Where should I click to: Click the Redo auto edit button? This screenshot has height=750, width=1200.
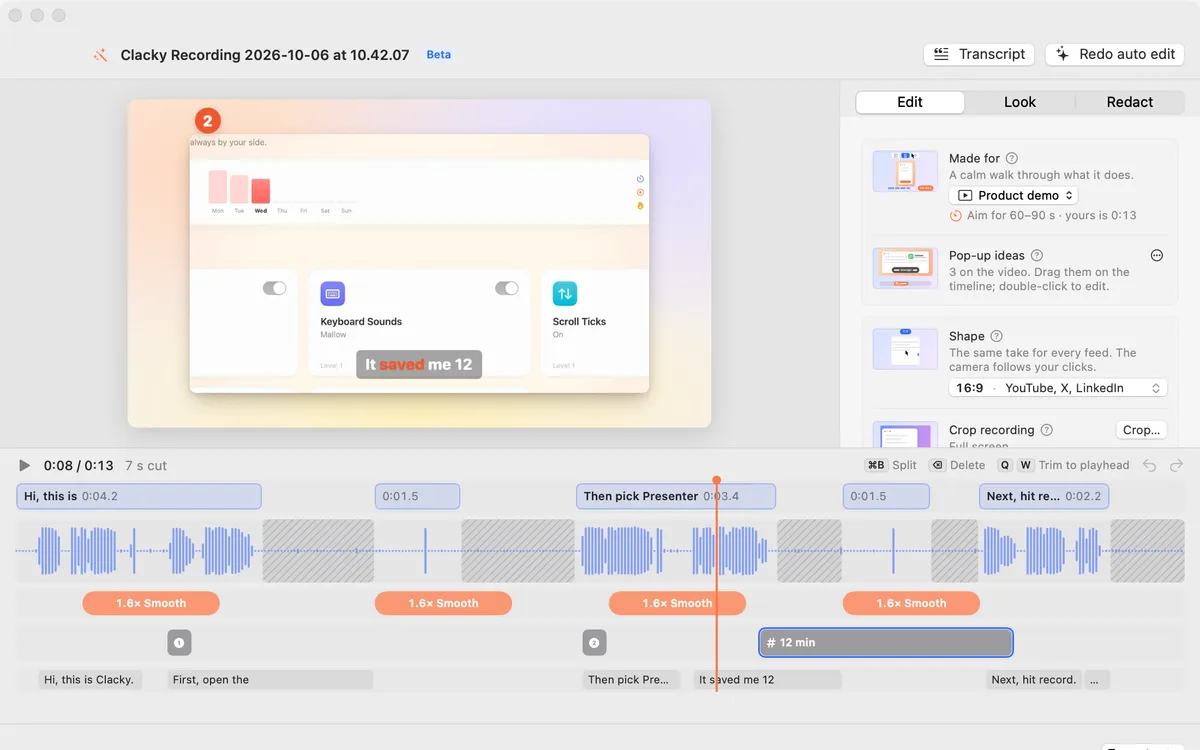pyautogui.click(x=1115, y=54)
